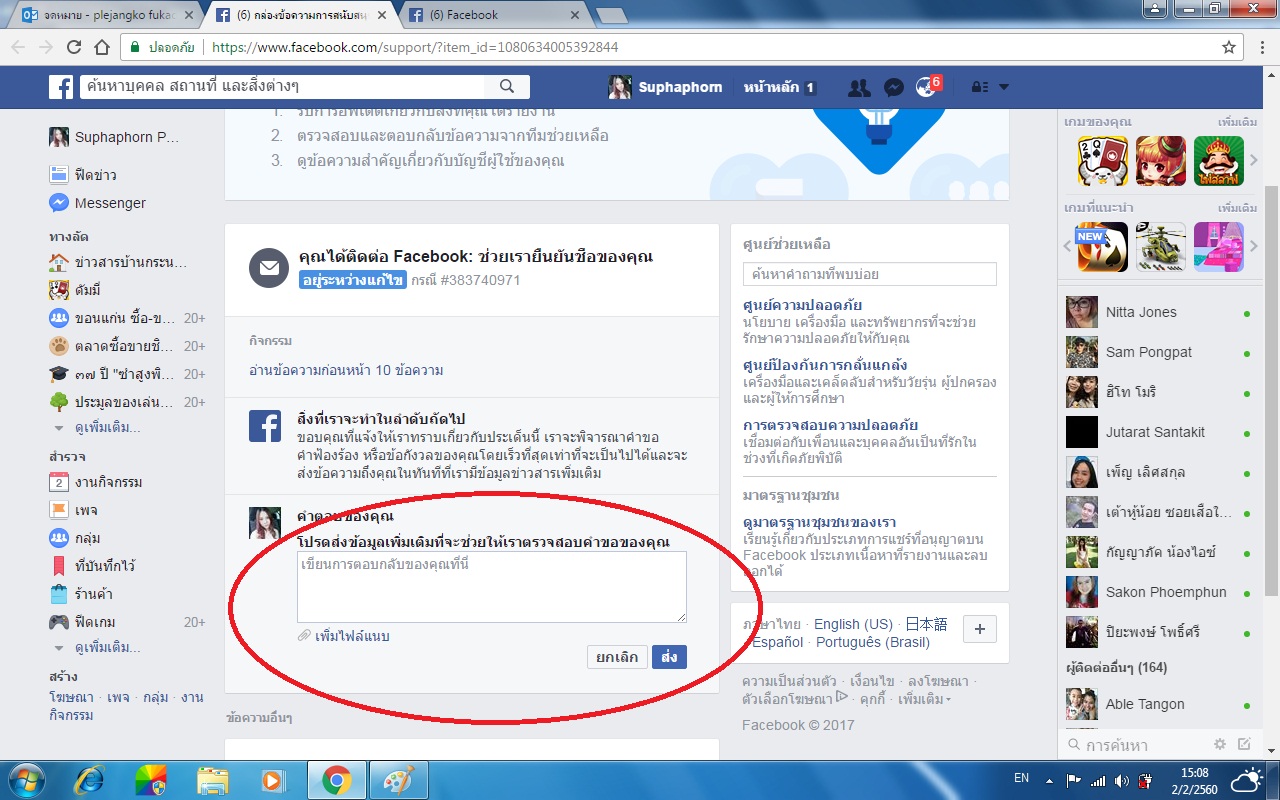Open the friend requests icon

point(858,87)
